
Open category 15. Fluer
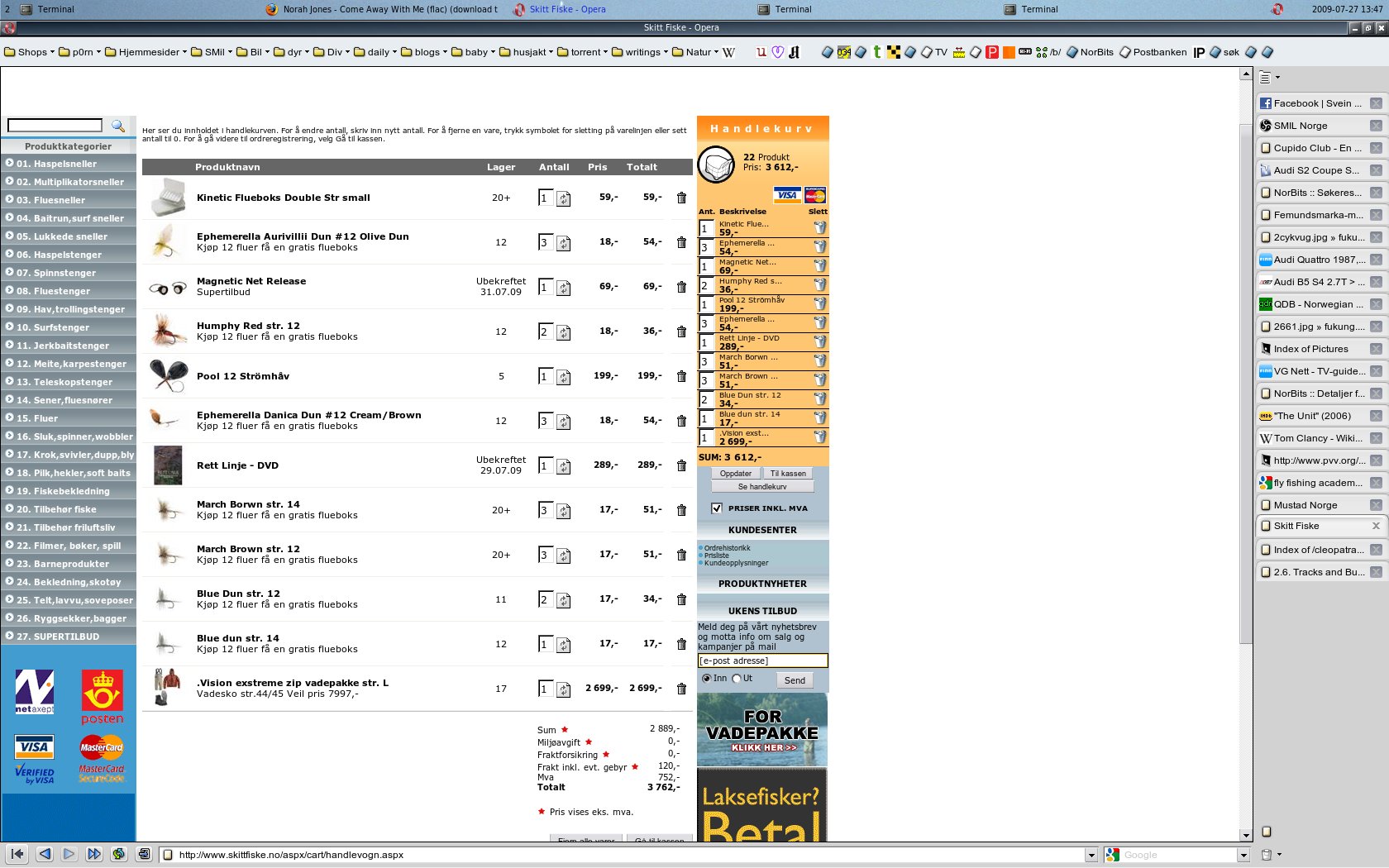pyautogui.click(x=69, y=418)
